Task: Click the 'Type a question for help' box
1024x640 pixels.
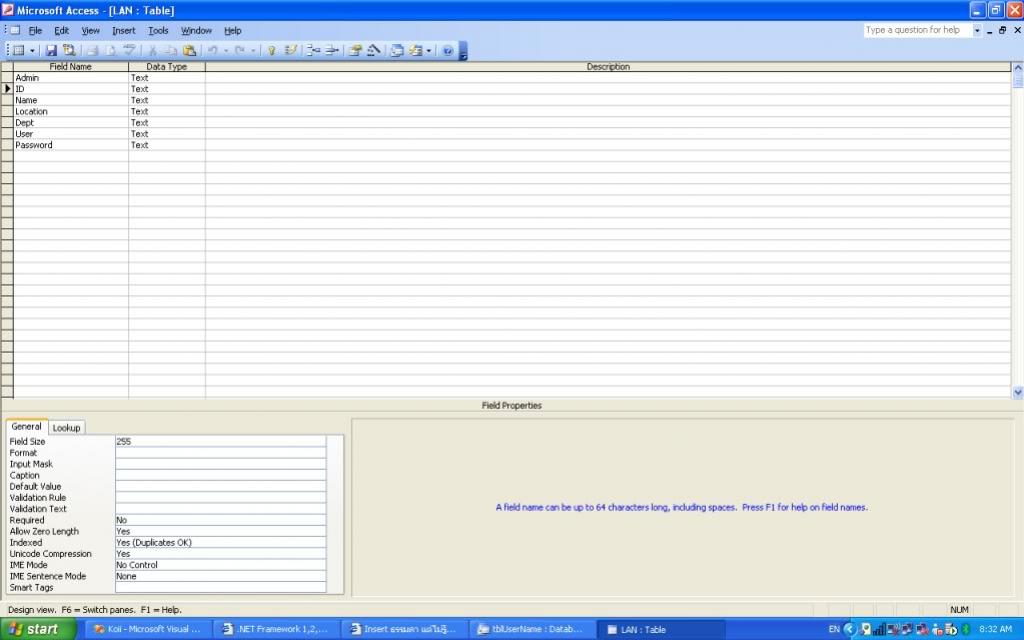Action: point(918,30)
